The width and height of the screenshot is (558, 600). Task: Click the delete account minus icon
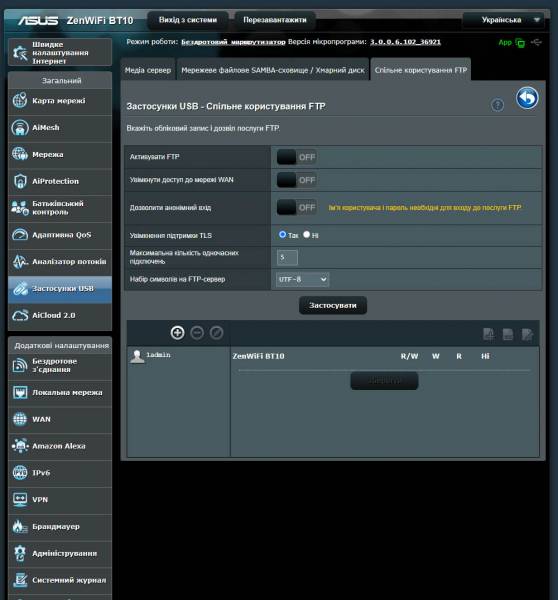197,333
